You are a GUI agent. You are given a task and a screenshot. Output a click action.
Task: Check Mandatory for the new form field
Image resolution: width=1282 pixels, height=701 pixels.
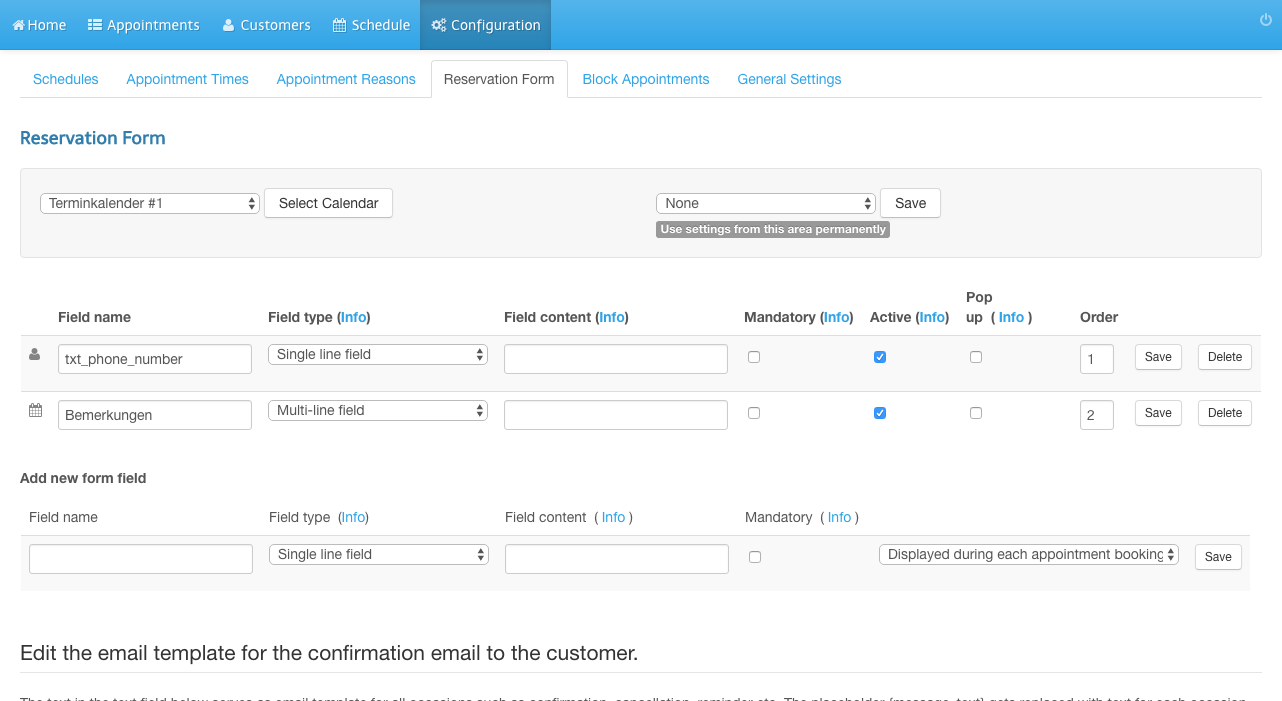(x=755, y=557)
